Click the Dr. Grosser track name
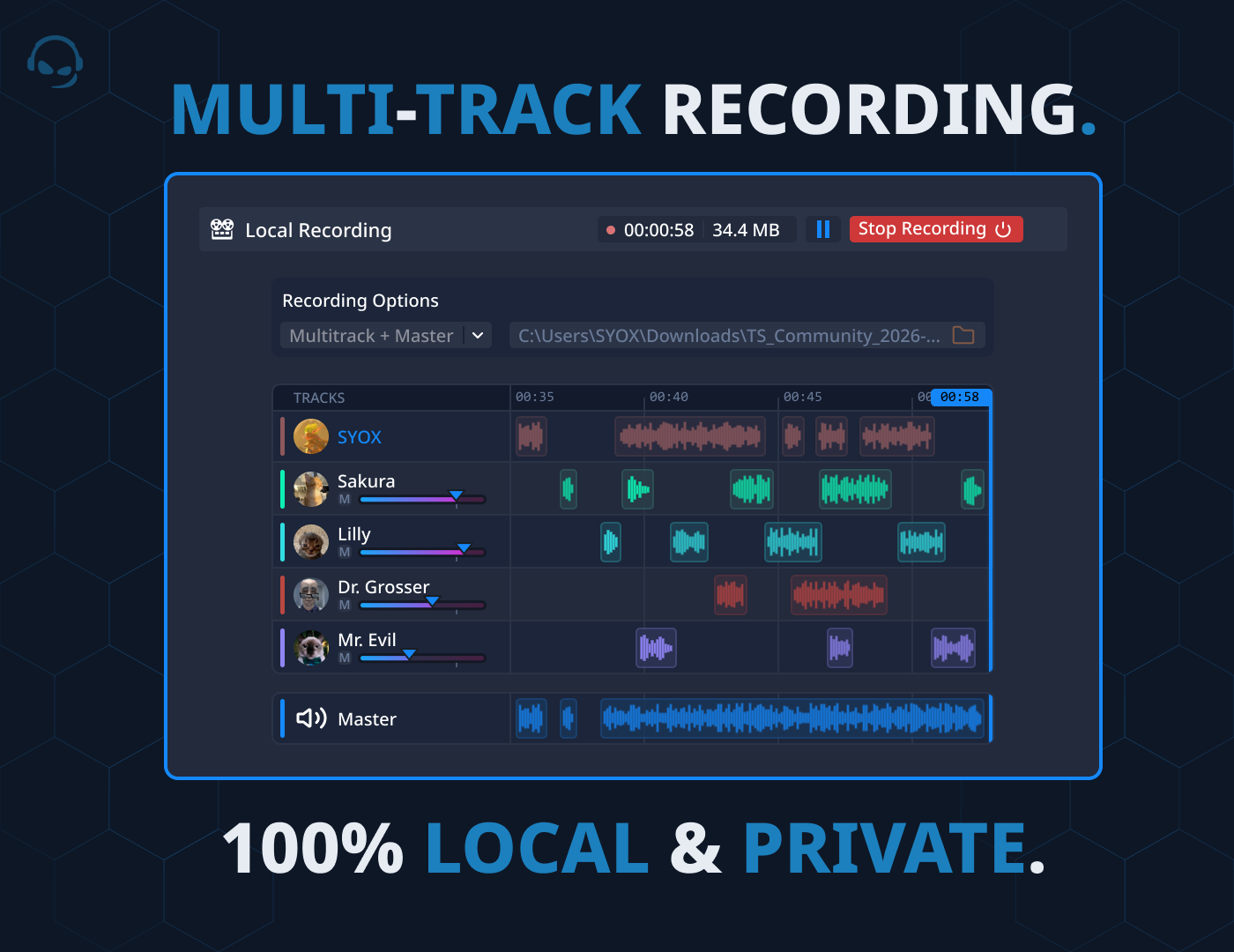Image resolution: width=1234 pixels, height=952 pixels. click(x=383, y=587)
